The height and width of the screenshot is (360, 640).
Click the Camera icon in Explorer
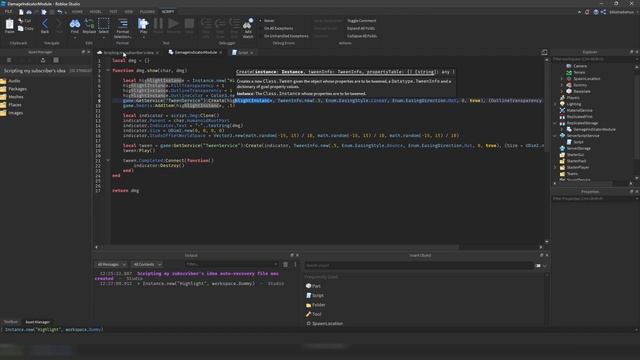pos(569,66)
